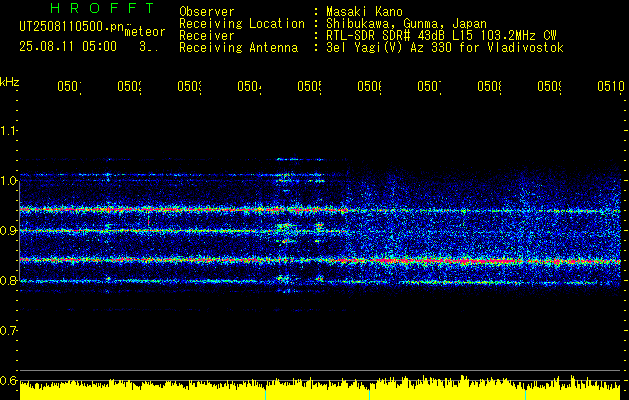Screen dimensions: 629x400
Task: Click the 0.6 kHz axis label
Action: click(x=8, y=380)
